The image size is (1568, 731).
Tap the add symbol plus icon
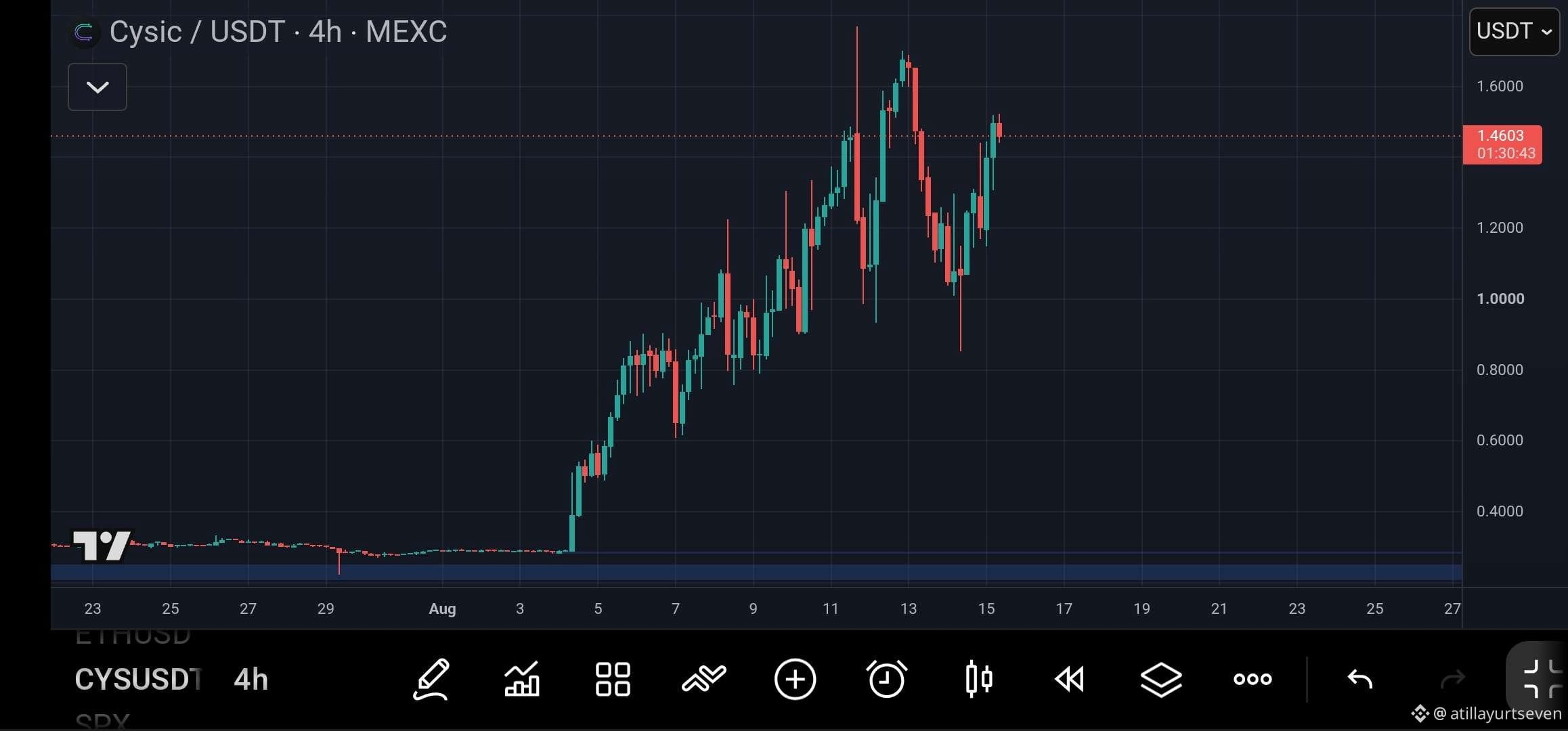(795, 679)
